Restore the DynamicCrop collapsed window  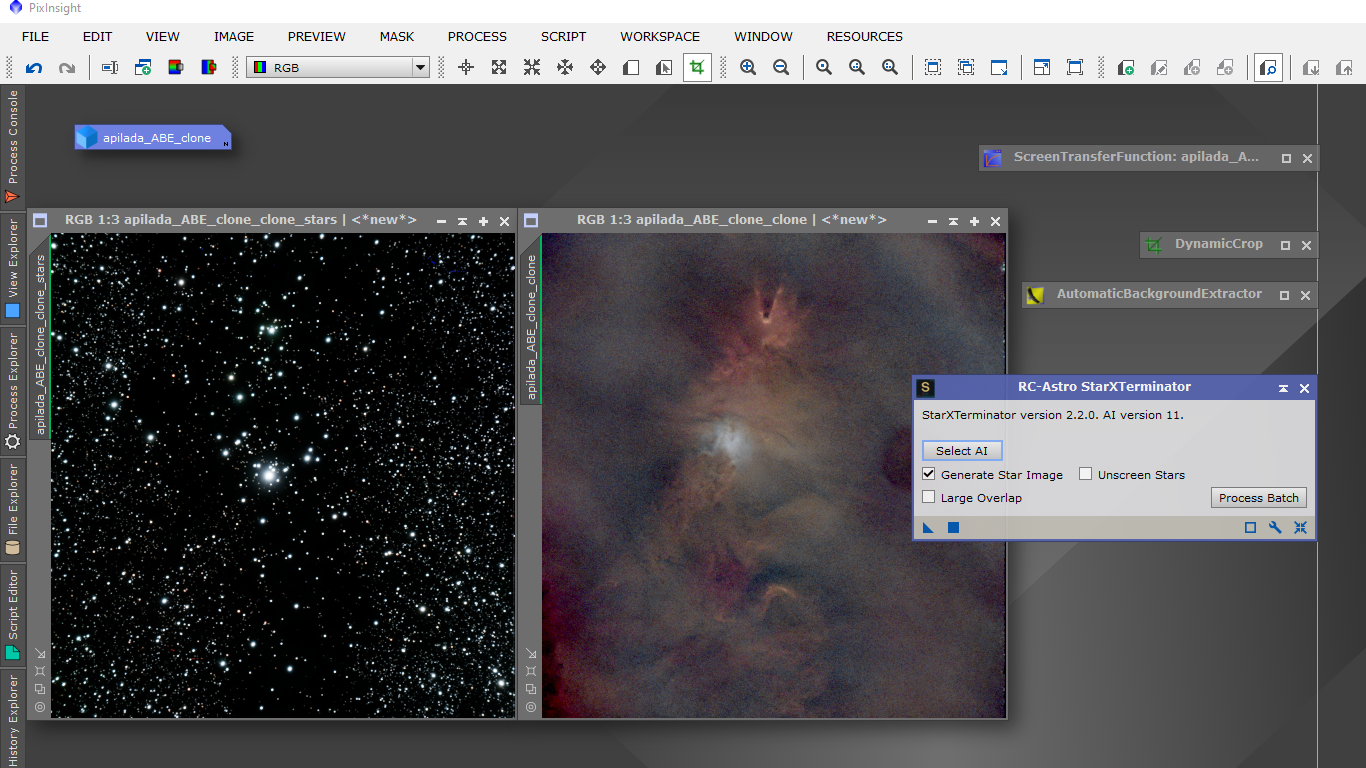[1285, 245]
